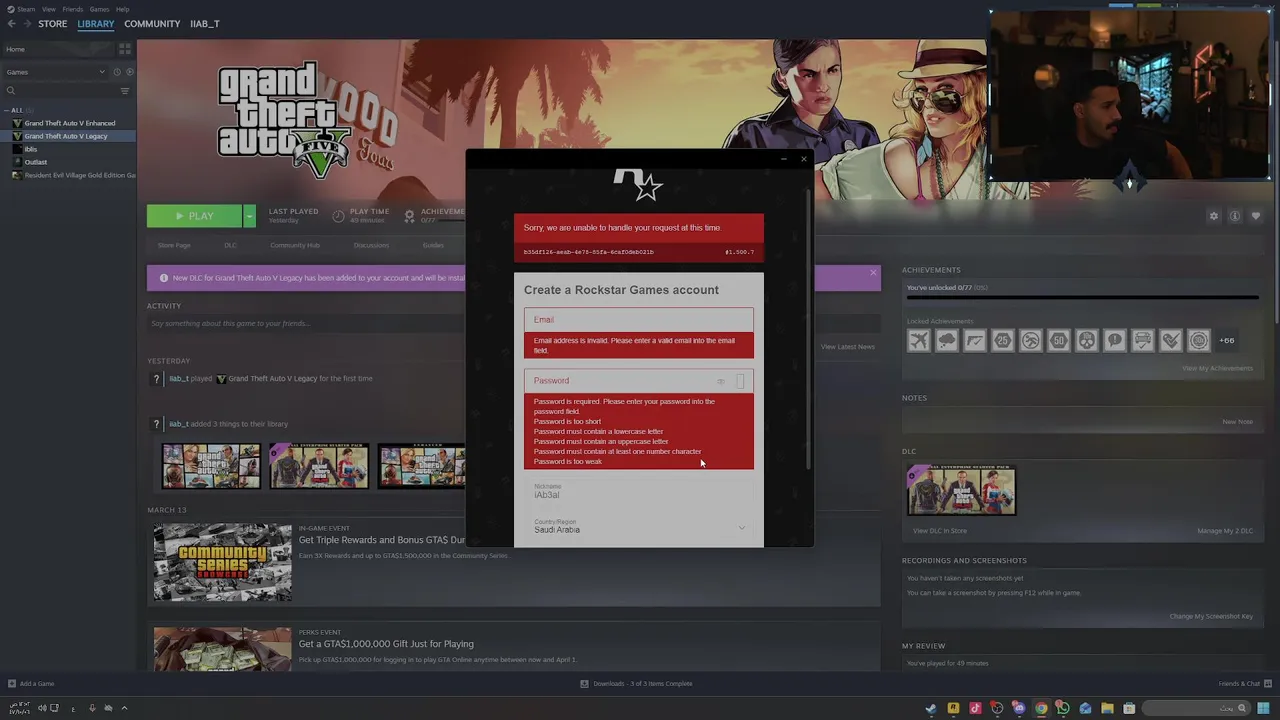Click the ready-to-play filter icon in sidebar
Screen dimensions: 1280x720
[x=129, y=72]
